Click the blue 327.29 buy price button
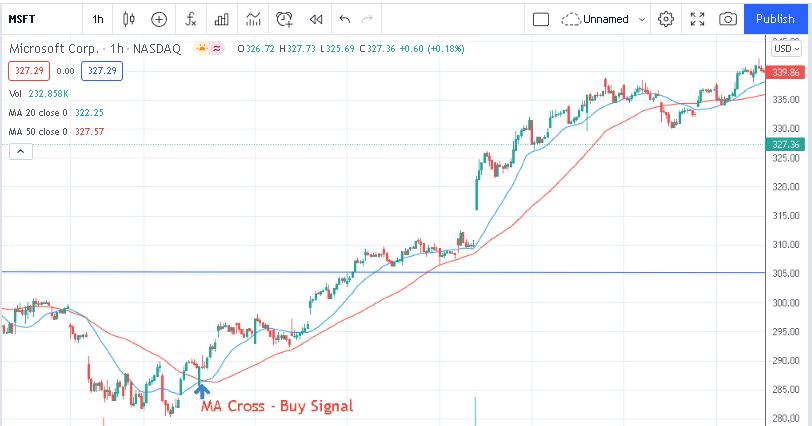812x426 pixels. 102,71
